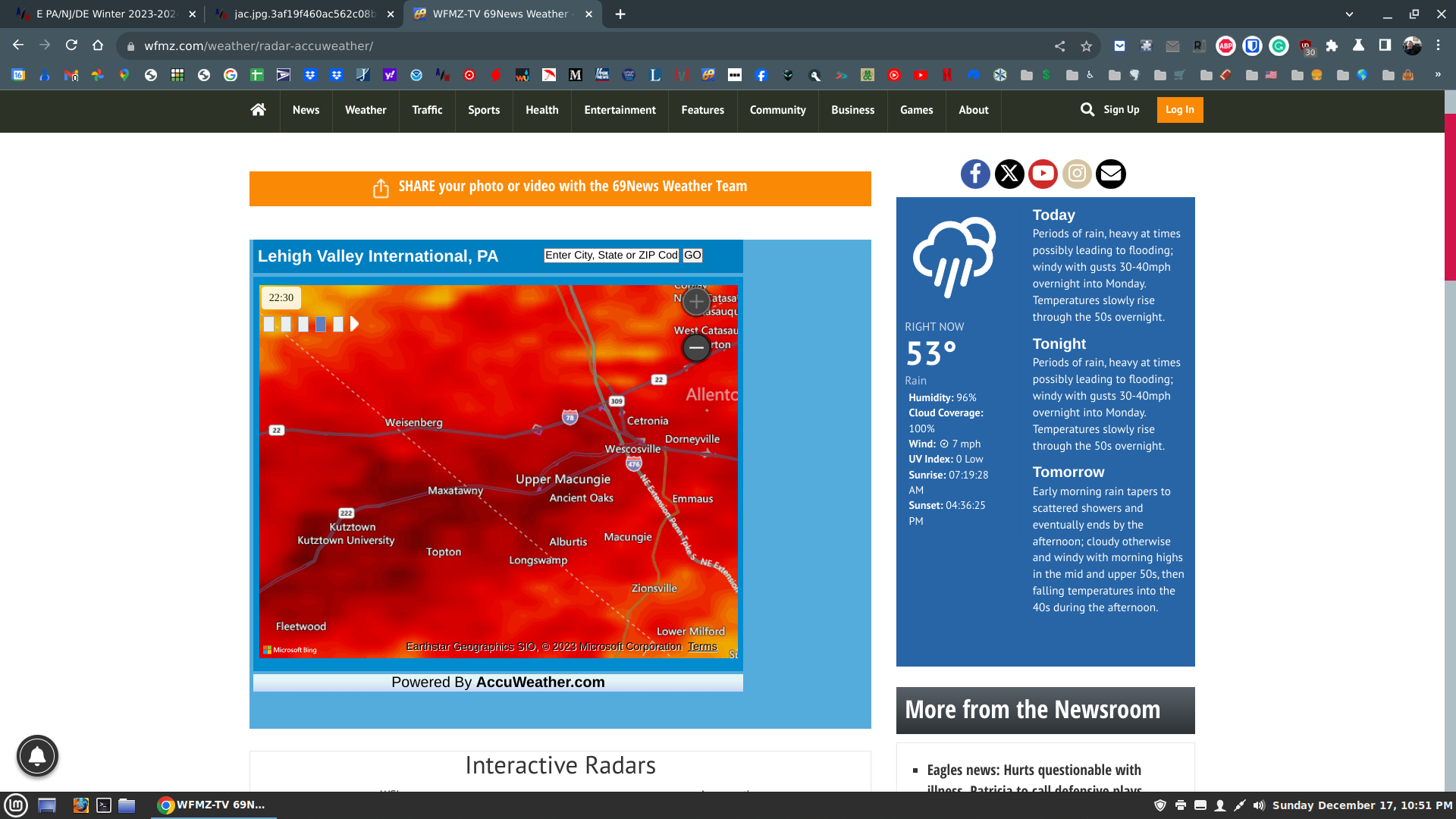Open the 69News Facebook page icon

point(975,174)
